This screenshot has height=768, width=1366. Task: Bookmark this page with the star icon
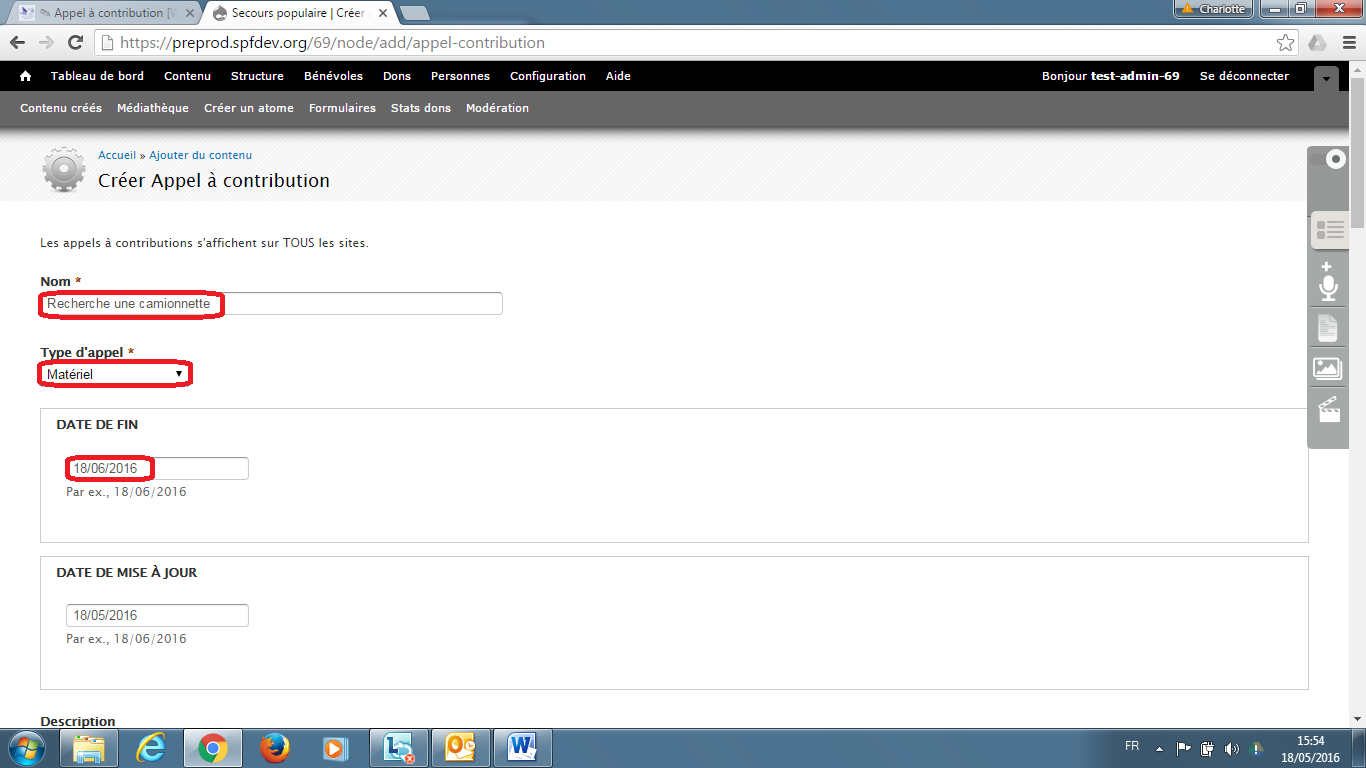[1285, 43]
